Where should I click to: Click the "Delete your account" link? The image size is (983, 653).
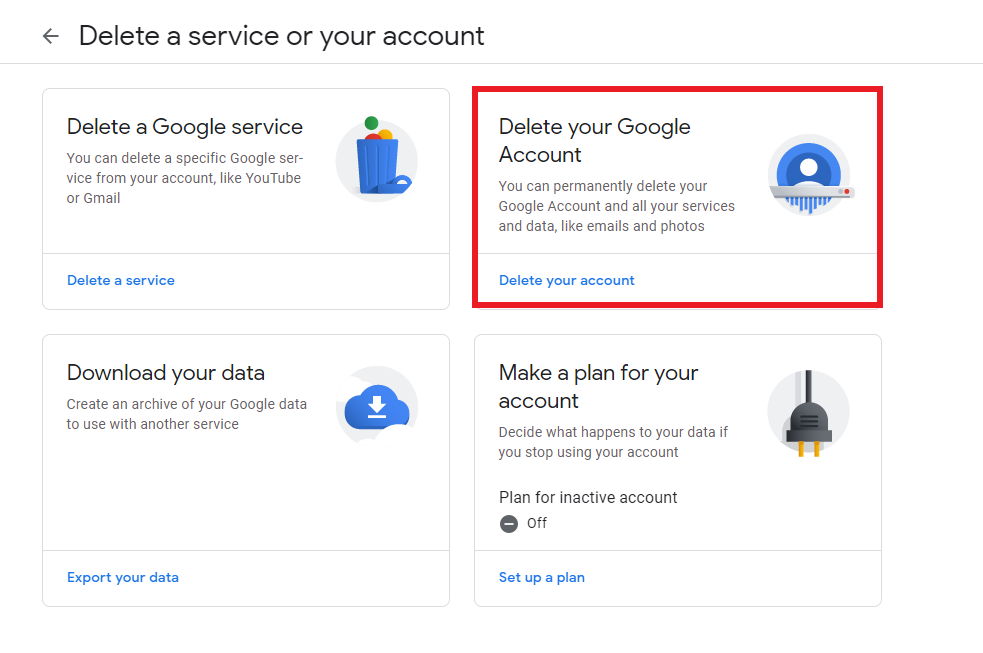[x=567, y=280]
